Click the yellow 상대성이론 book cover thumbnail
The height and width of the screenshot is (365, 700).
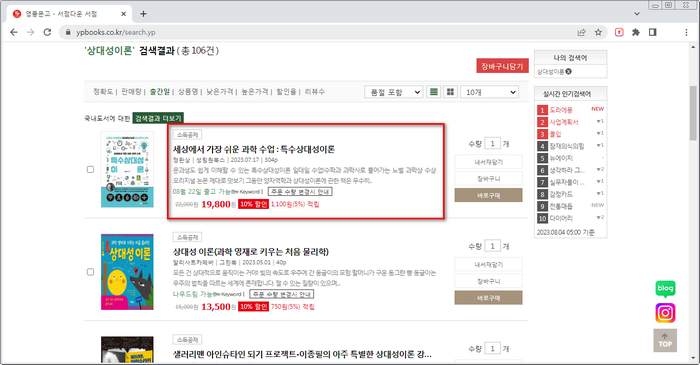[127, 272]
